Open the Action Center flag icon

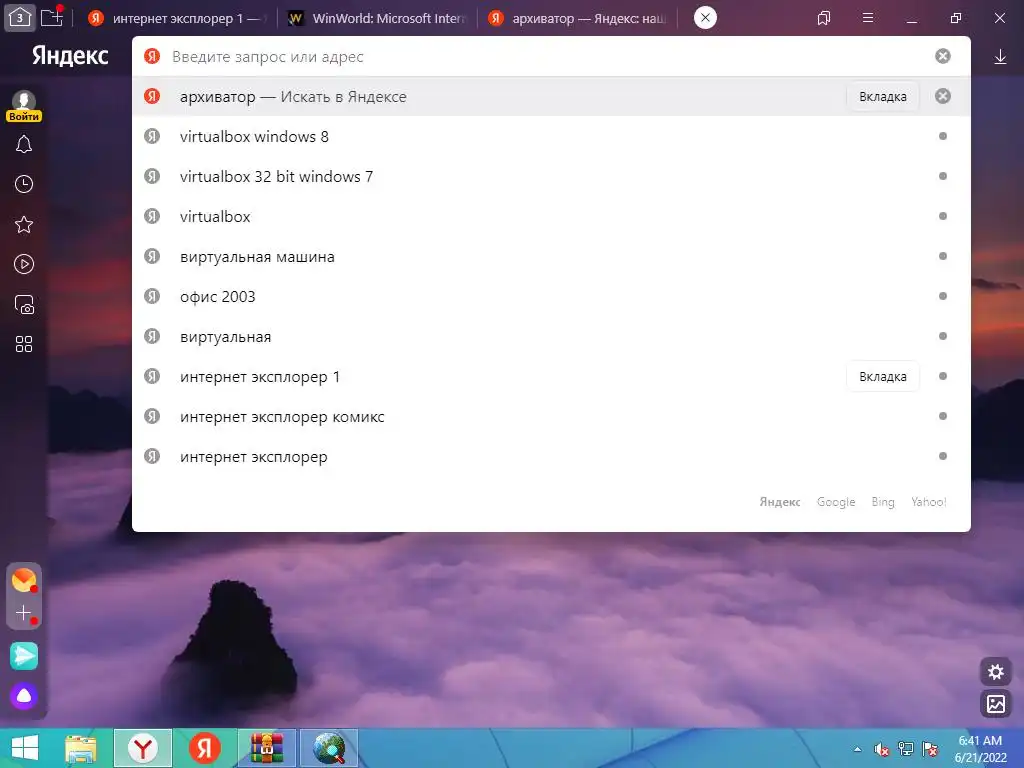coord(930,749)
